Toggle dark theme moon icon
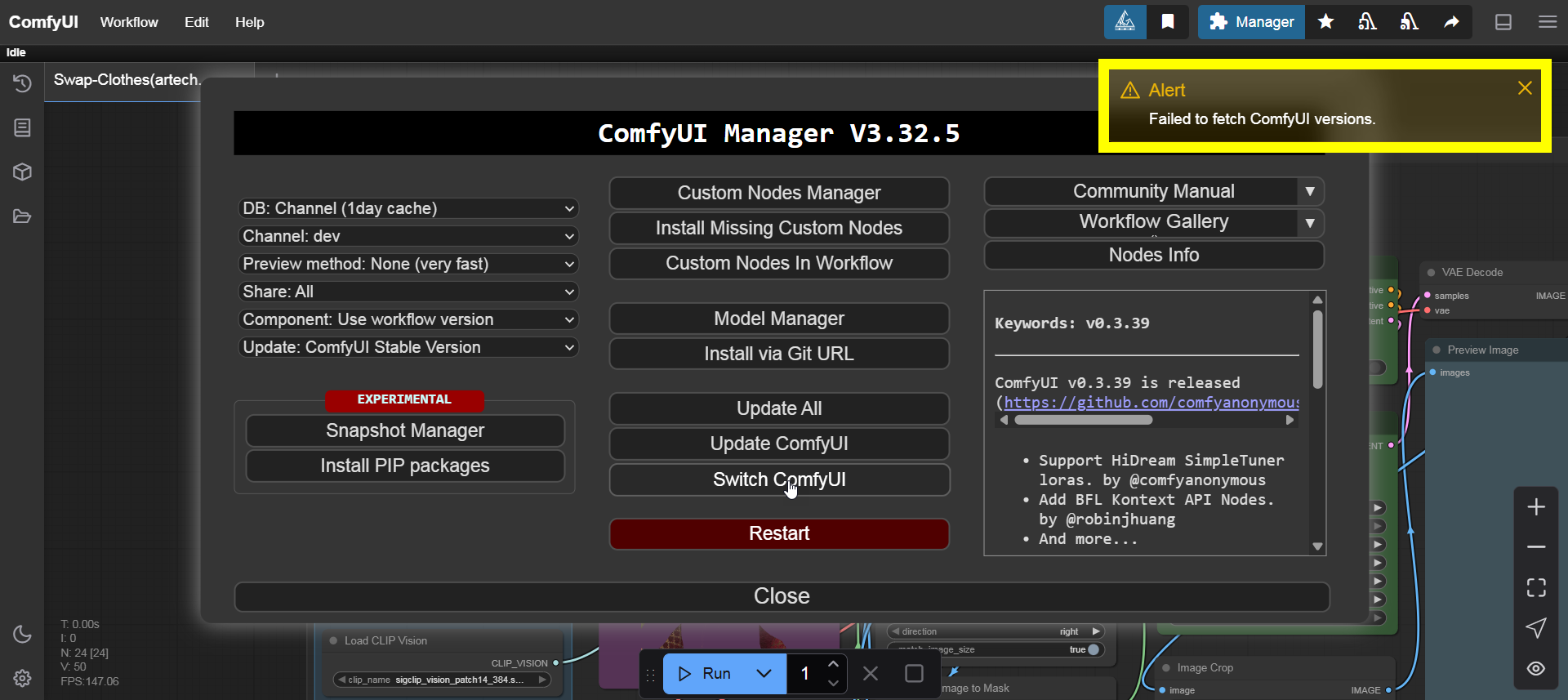This screenshot has height=700, width=1568. pos(22,634)
